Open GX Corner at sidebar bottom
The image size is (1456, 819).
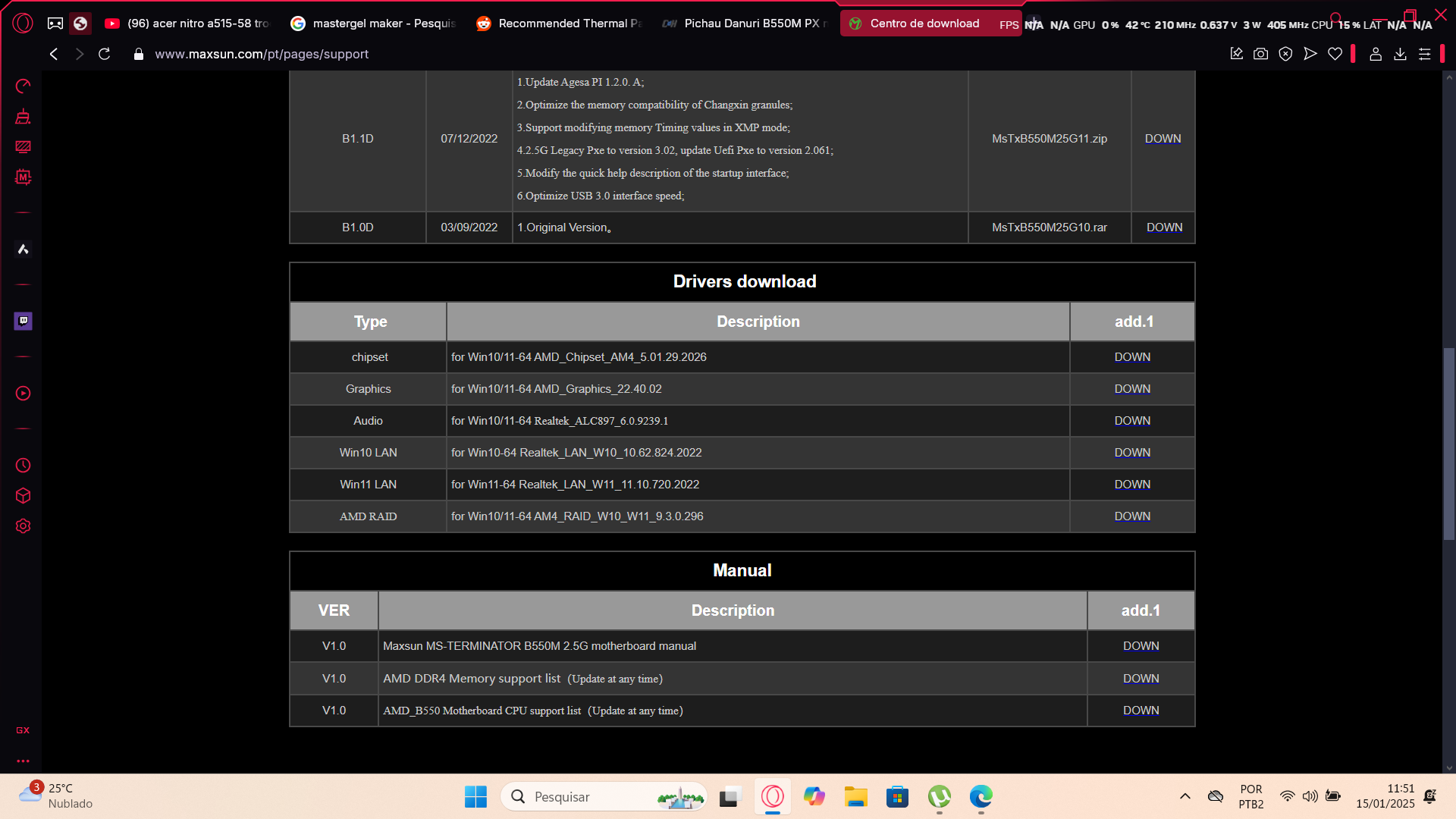click(23, 730)
